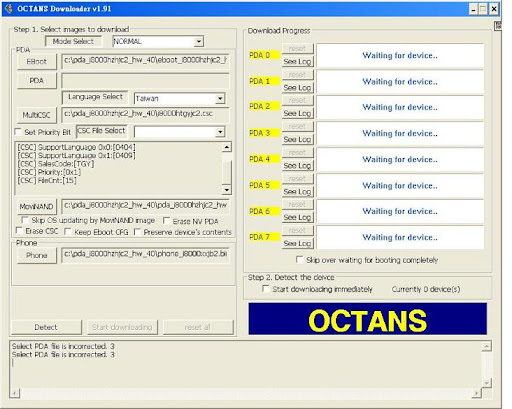Viewport: 512px width, 409px height.
Task: Click the OCTANS logo banner
Action: click(367, 319)
